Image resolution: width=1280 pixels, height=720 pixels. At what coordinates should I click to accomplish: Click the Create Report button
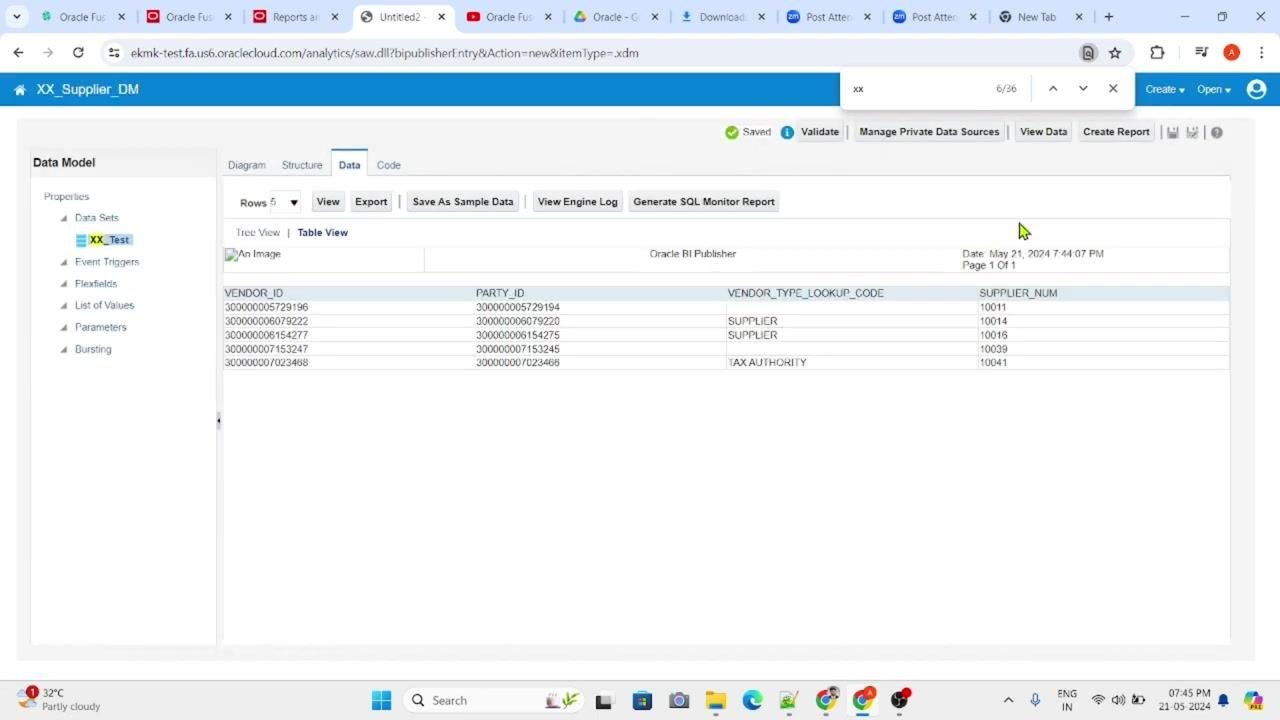tap(1116, 132)
